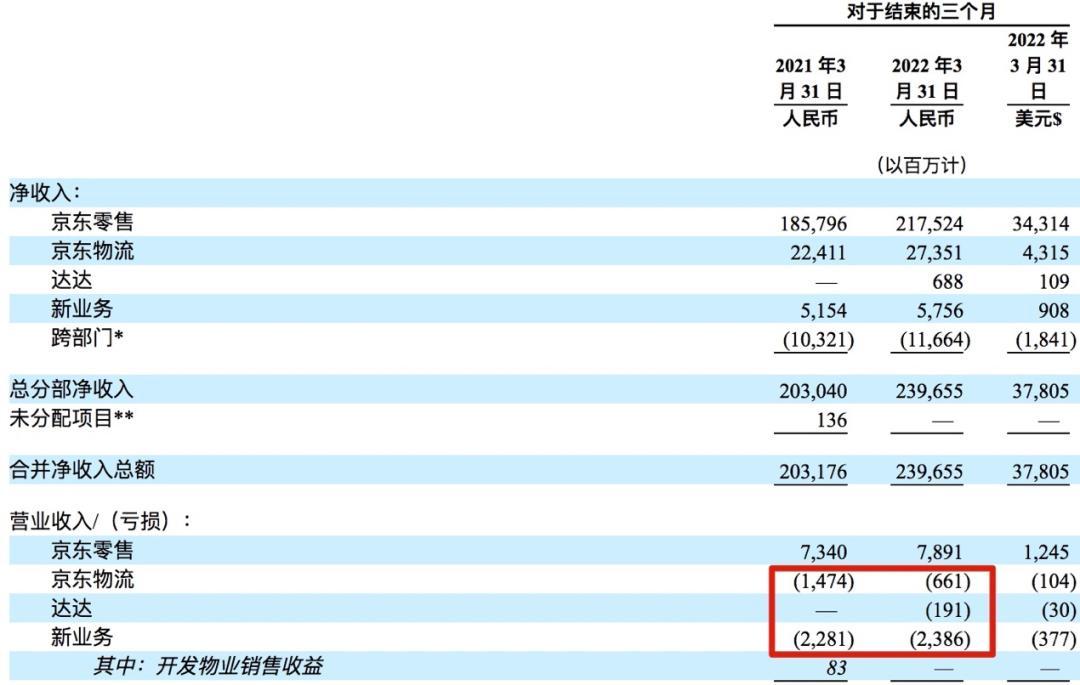Viewport: 1080px width, 685px height.
Task: Click the 营业收入/（亏损）: section heading
Action: point(101,521)
